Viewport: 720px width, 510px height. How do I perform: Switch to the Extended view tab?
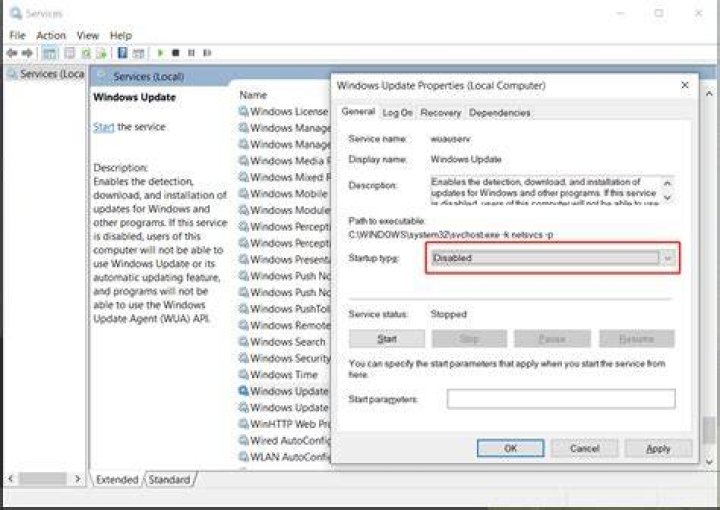117,480
